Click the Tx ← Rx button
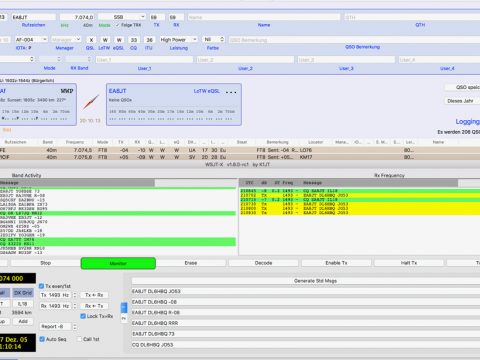Viewport: 480px width, 360px height. 94,295
